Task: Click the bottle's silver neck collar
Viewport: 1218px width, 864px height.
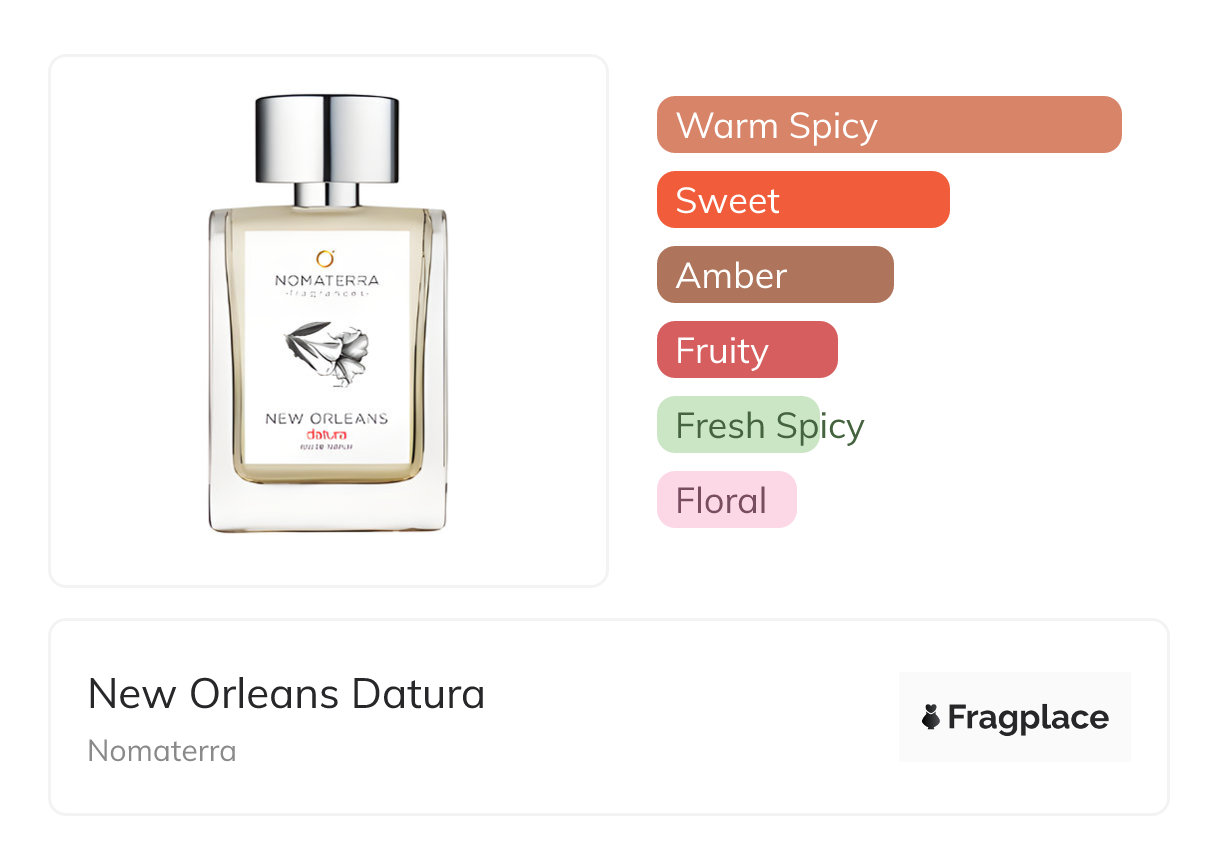Action: [x=327, y=195]
